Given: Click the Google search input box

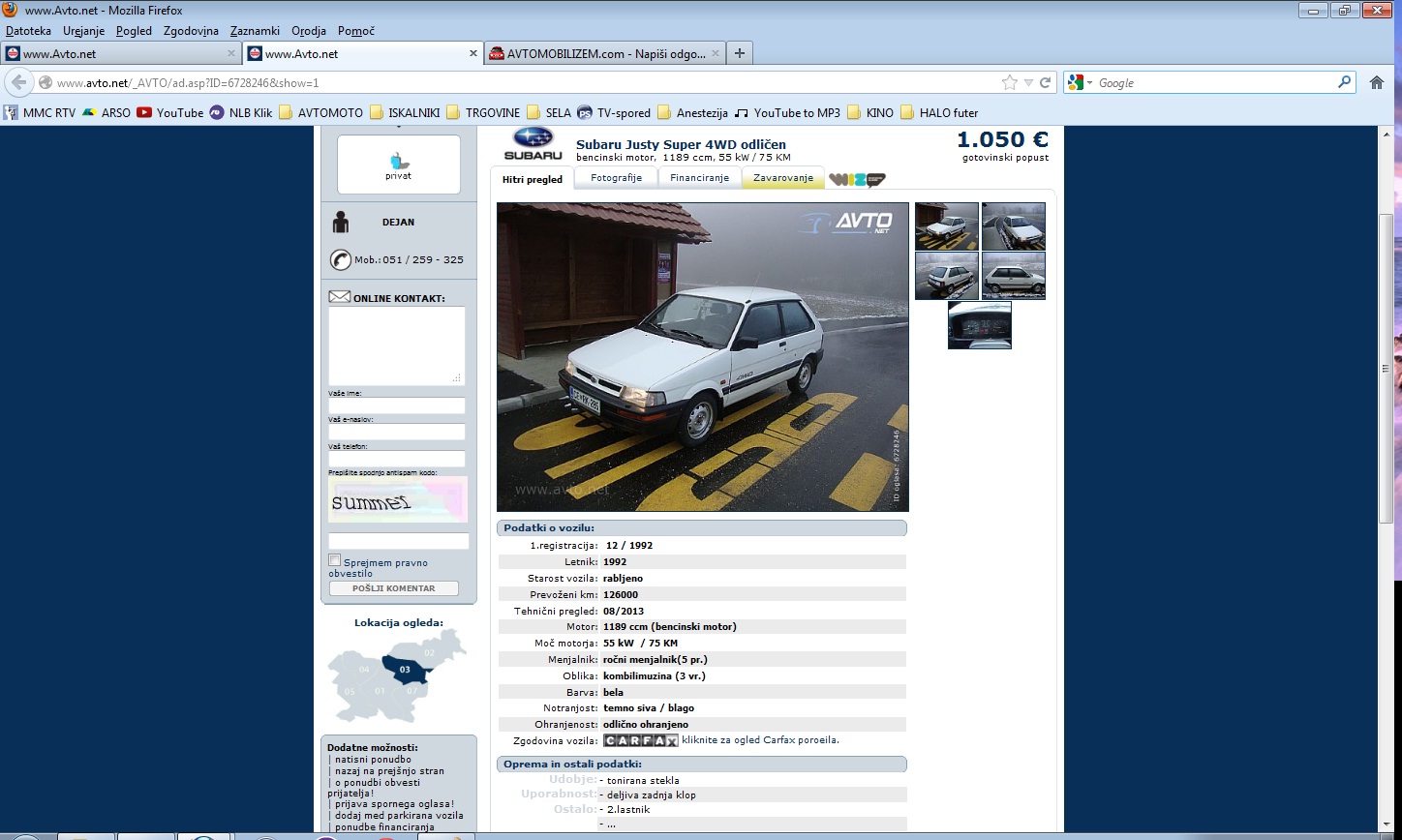Looking at the screenshot, I should pos(1215,82).
